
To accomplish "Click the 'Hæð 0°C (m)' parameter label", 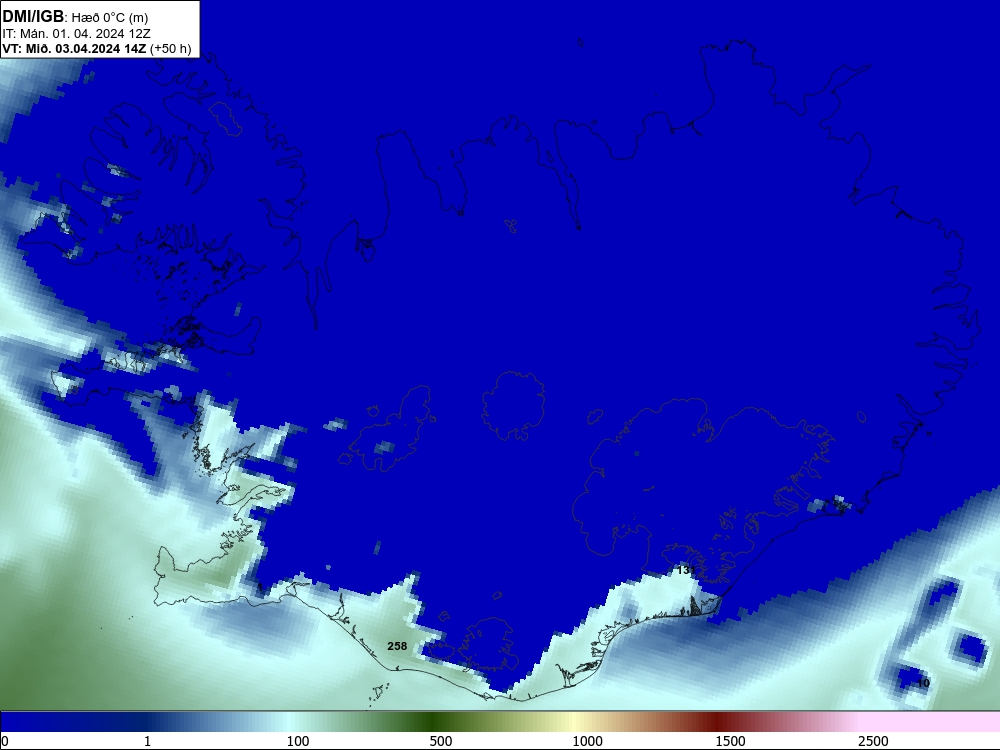I will 110,18.
